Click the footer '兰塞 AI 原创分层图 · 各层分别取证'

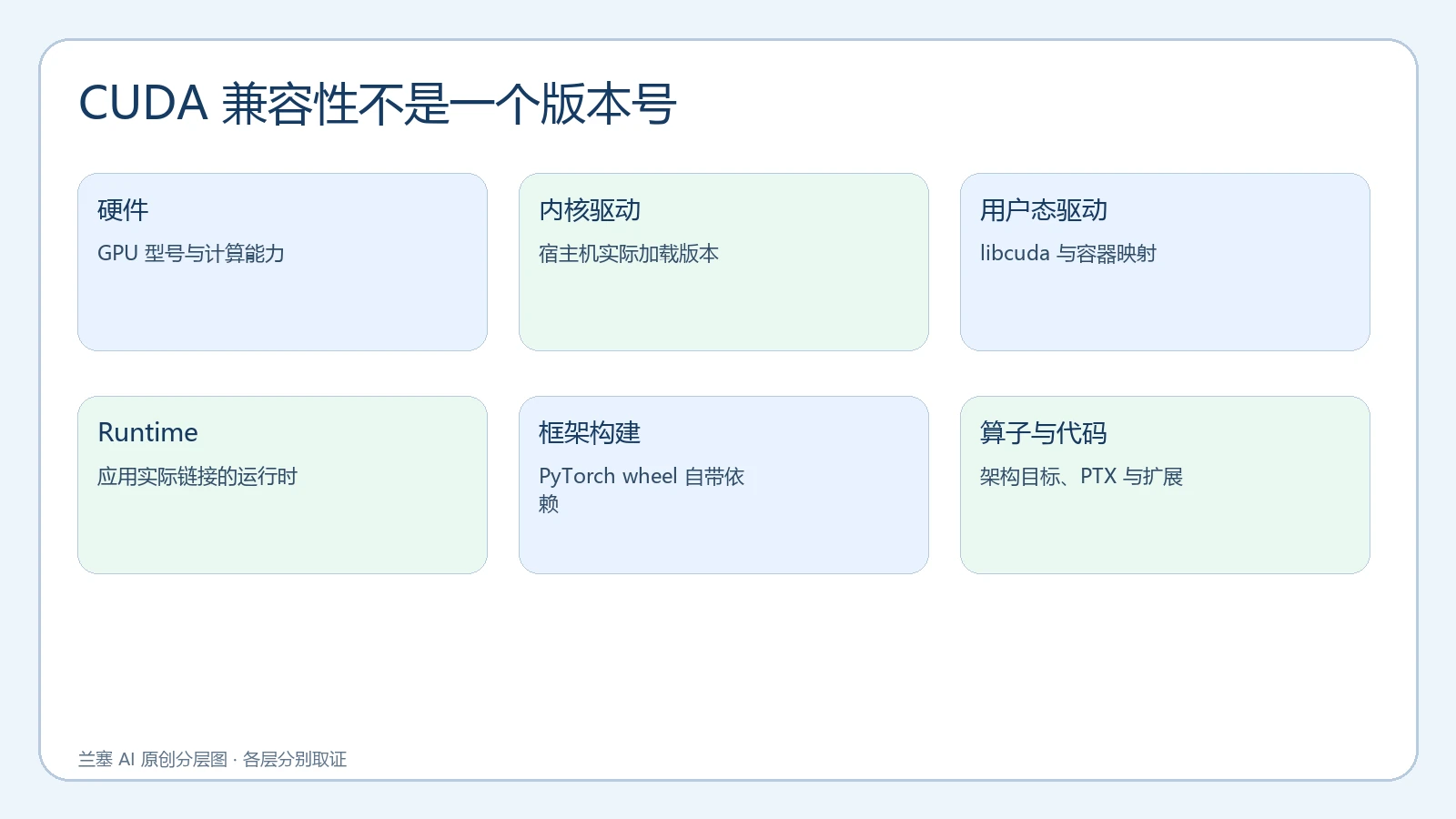pyautogui.click(x=212, y=759)
